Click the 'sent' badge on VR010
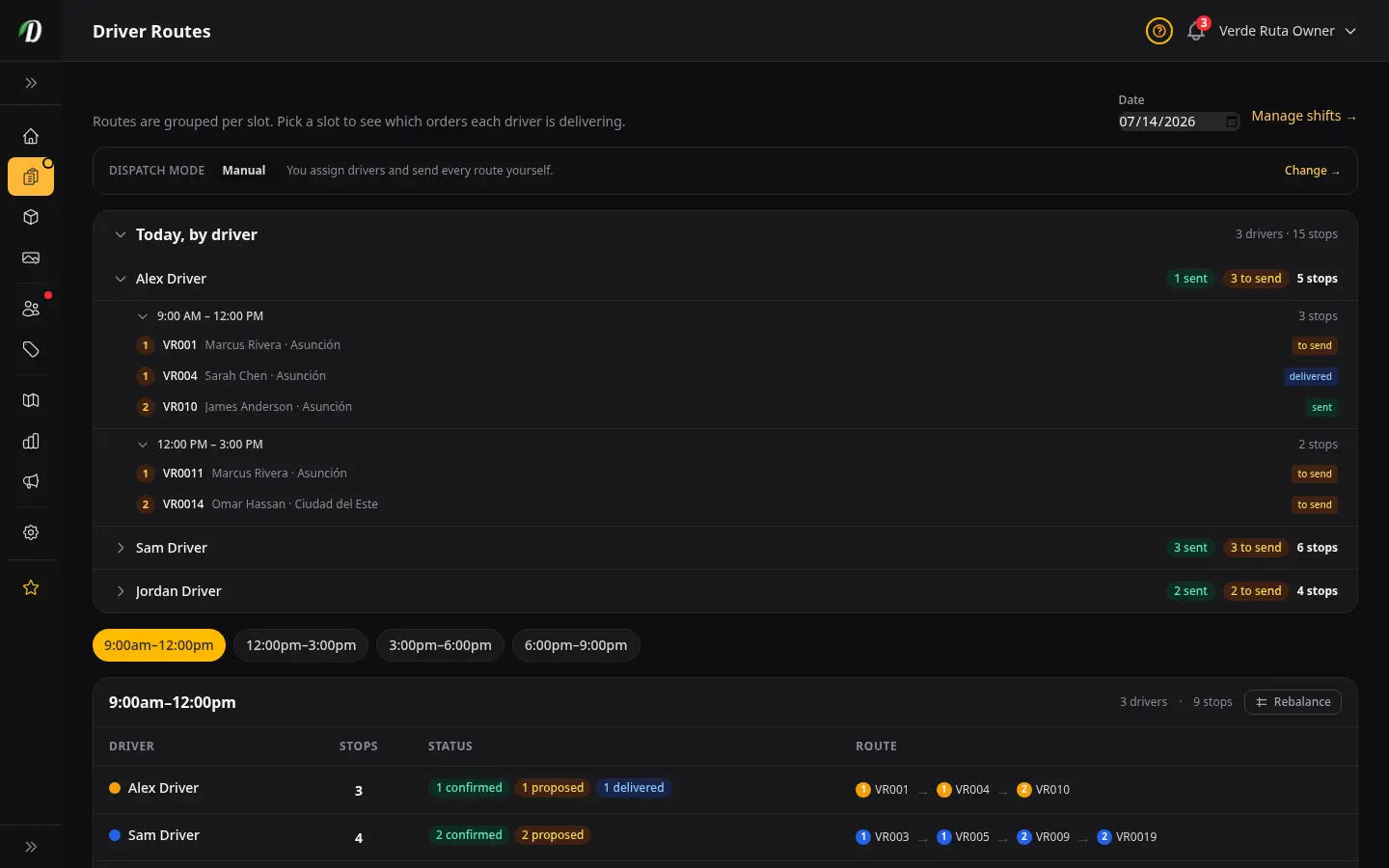 pos(1321,407)
